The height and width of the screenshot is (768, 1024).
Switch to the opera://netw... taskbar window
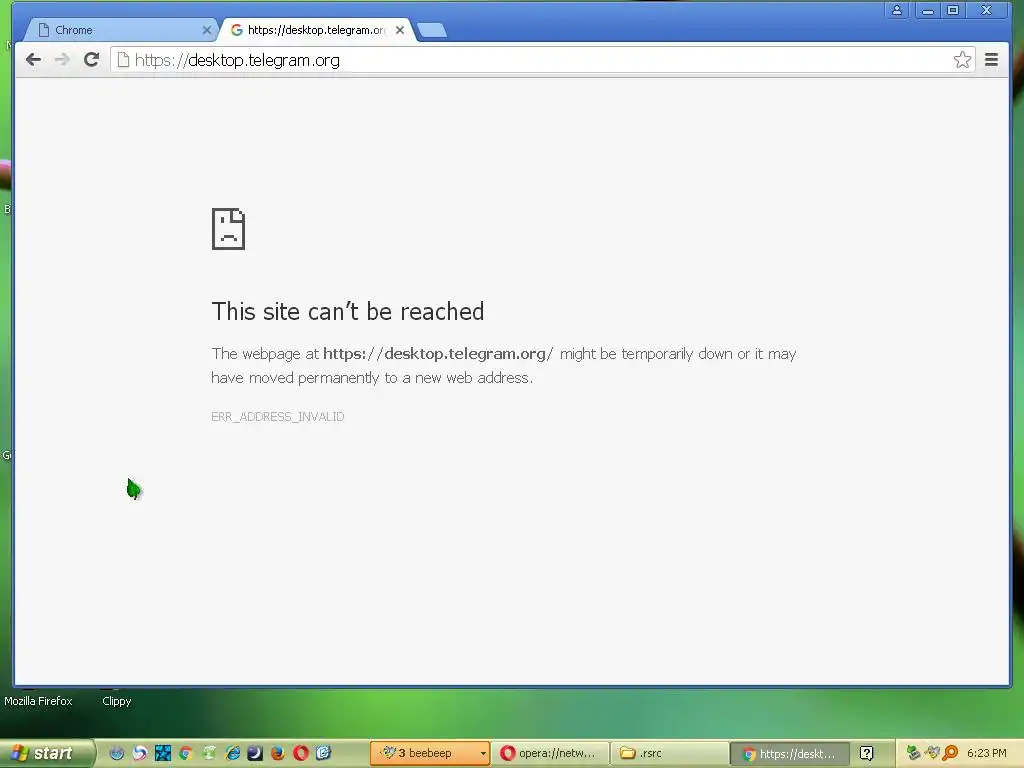(549, 754)
